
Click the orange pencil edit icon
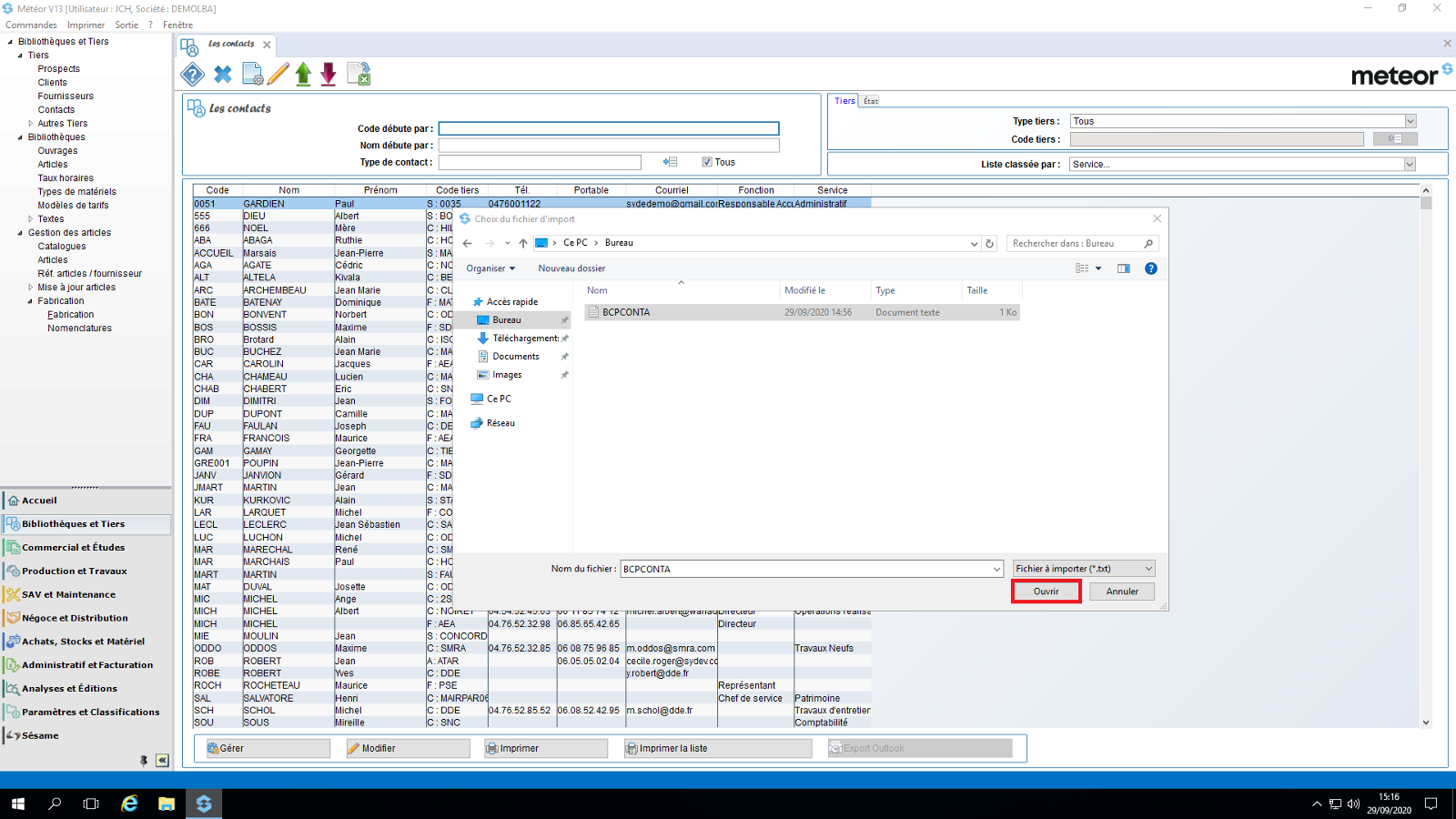[278, 75]
